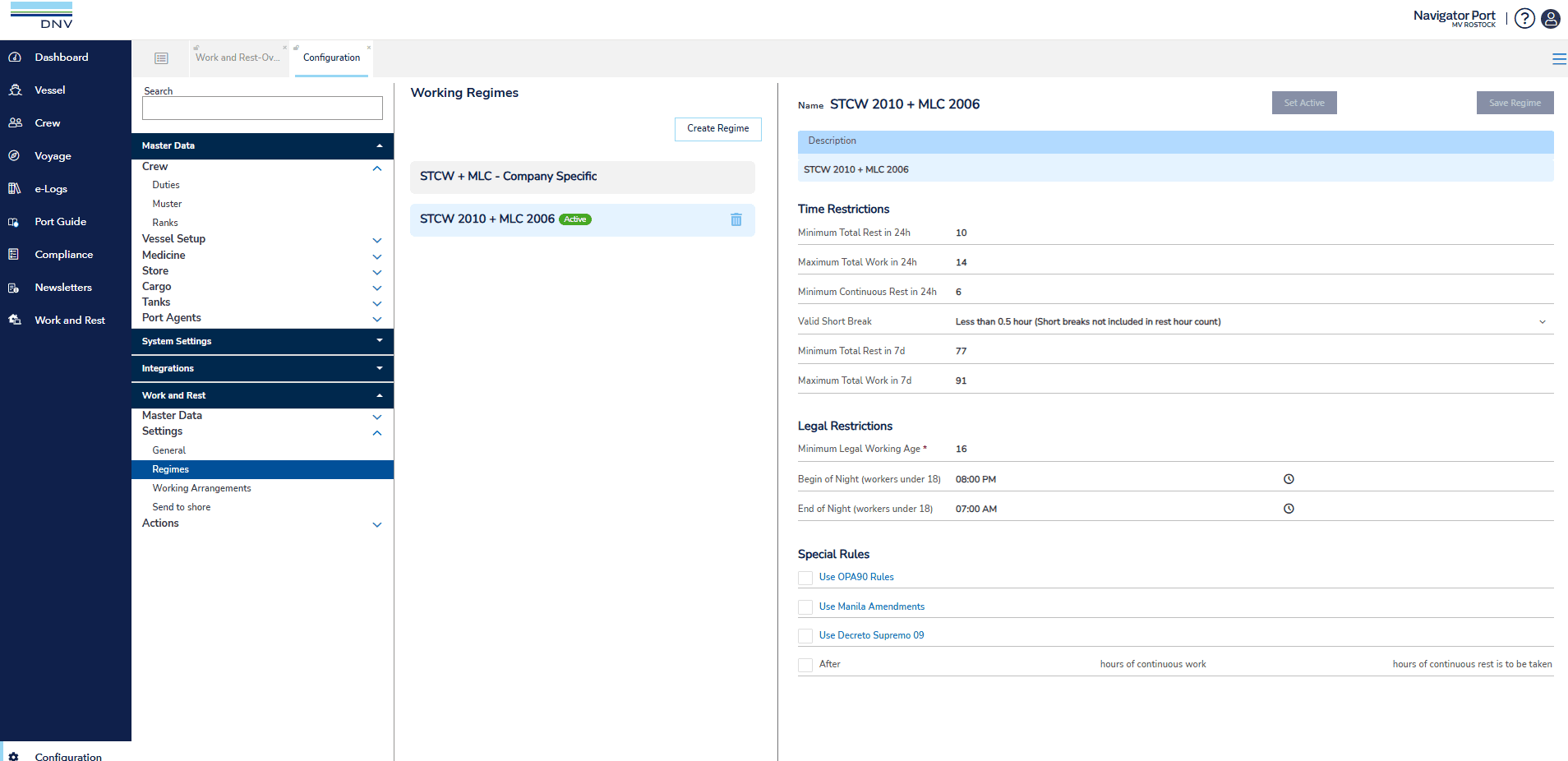
Task: Delete the STCW 2010 + MLC 2006 regime
Action: coord(736,219)
